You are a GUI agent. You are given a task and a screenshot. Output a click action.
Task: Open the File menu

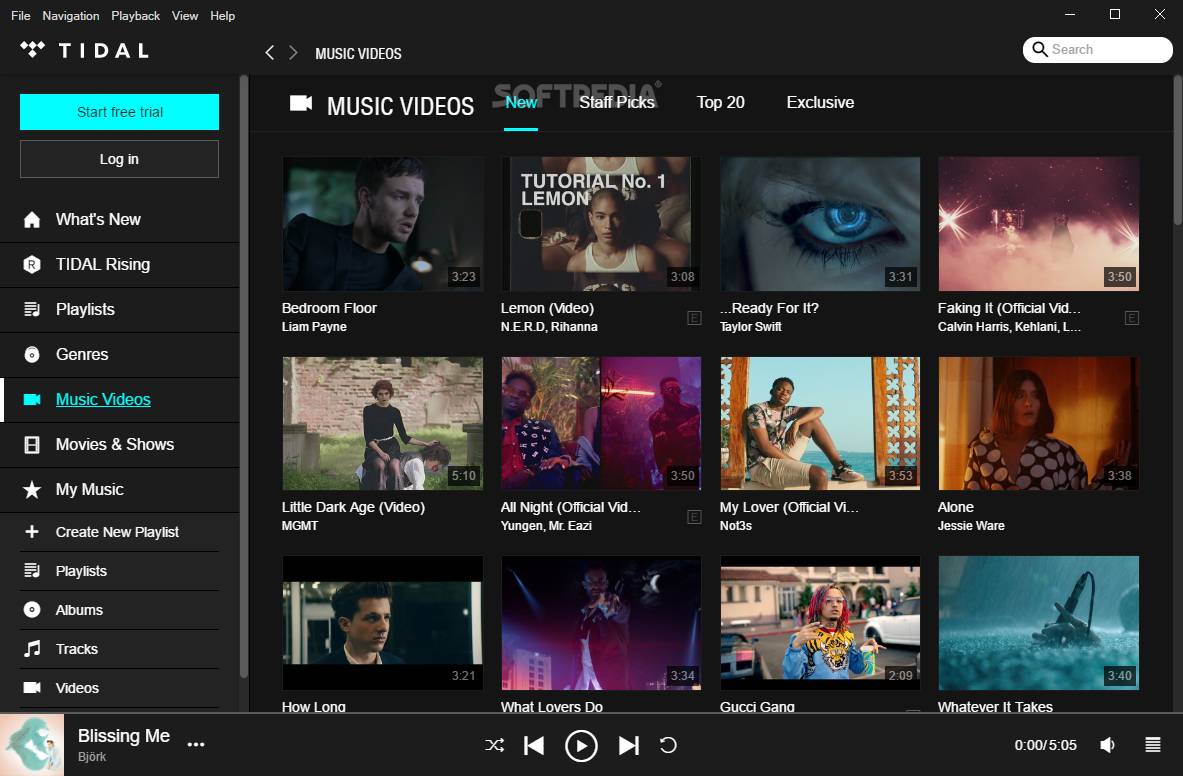[x=20, y=15]
